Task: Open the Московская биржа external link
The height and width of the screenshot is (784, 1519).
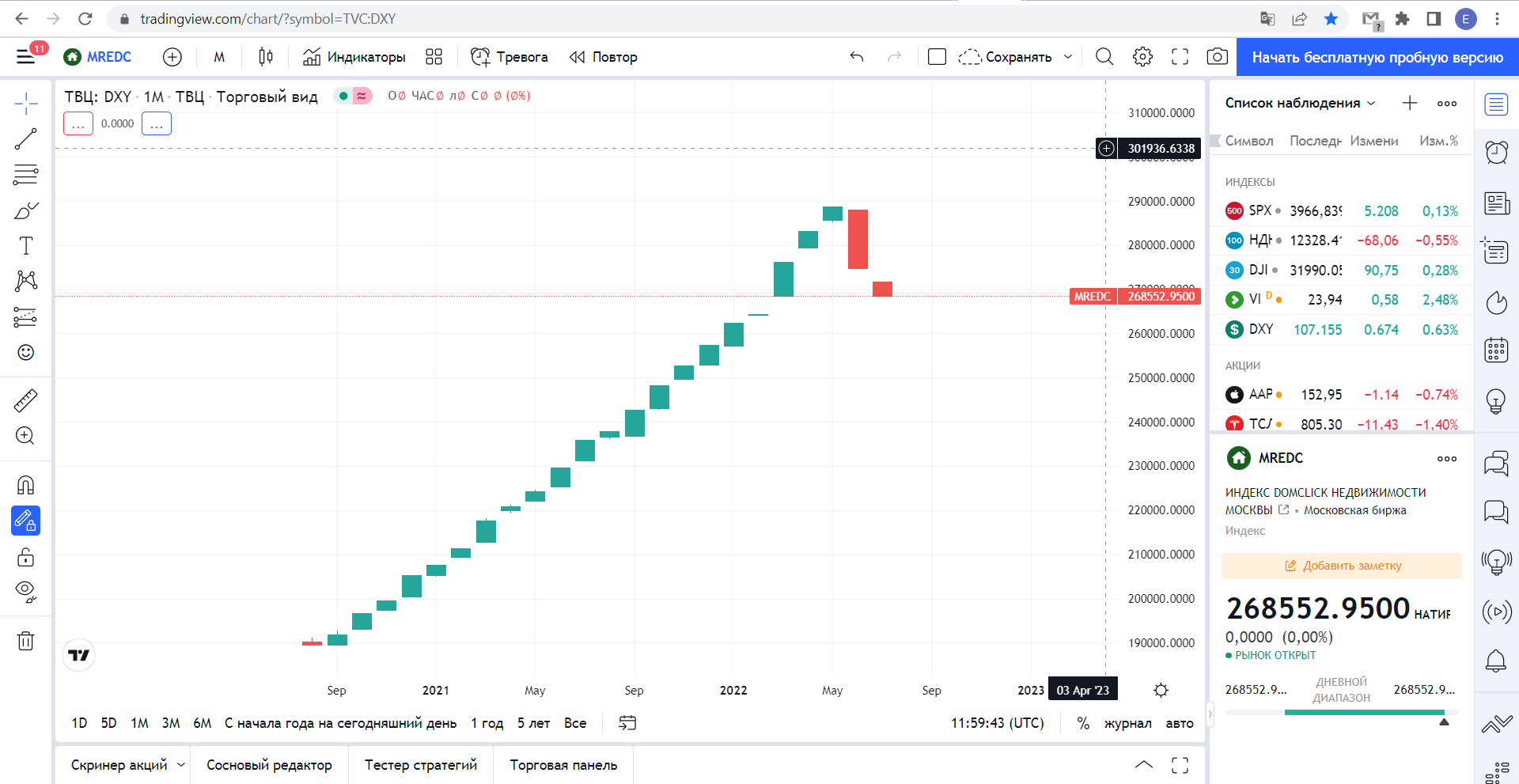Action: pyautogui.click(x=1284, y=510)
